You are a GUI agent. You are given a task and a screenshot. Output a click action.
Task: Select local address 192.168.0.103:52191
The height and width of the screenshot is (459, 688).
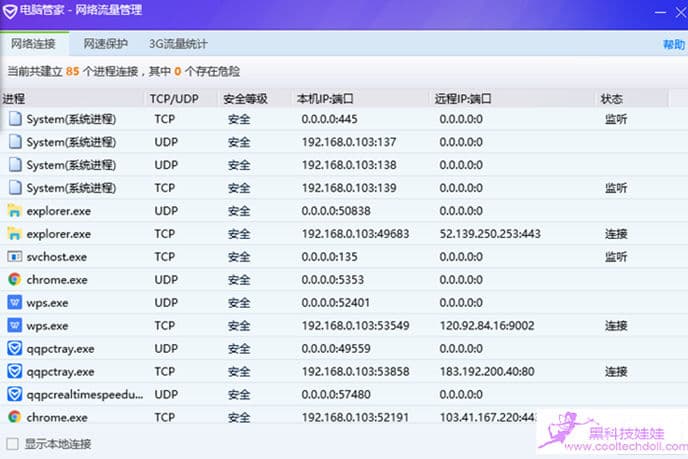pos(355,417)
